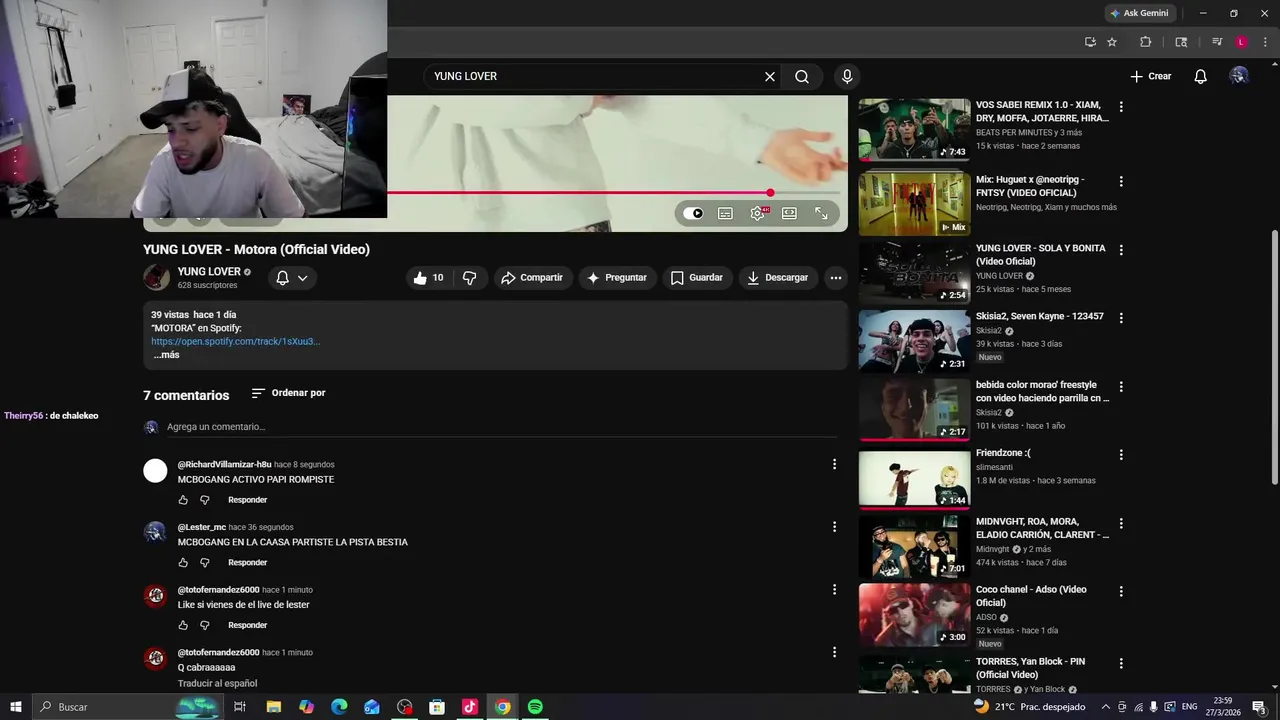1280x720 pixels.
Task: Expand notification bell dropdown for YUNG LOVER
Action: 292,278
